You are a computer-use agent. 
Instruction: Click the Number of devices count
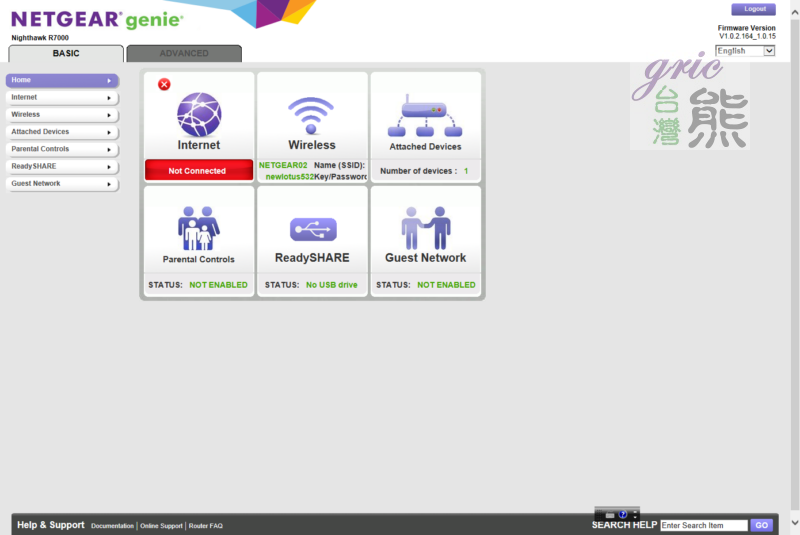point(466,171)
